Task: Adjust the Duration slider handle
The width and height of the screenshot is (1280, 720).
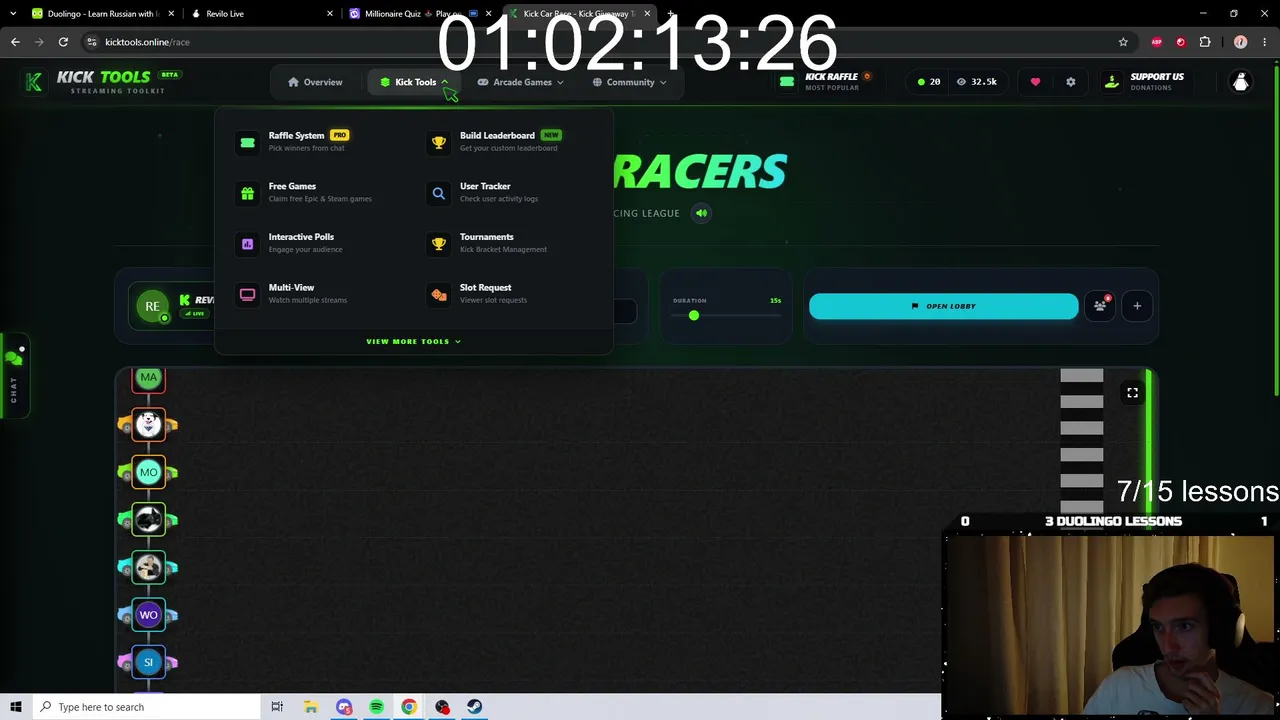Action: [694, 316]
